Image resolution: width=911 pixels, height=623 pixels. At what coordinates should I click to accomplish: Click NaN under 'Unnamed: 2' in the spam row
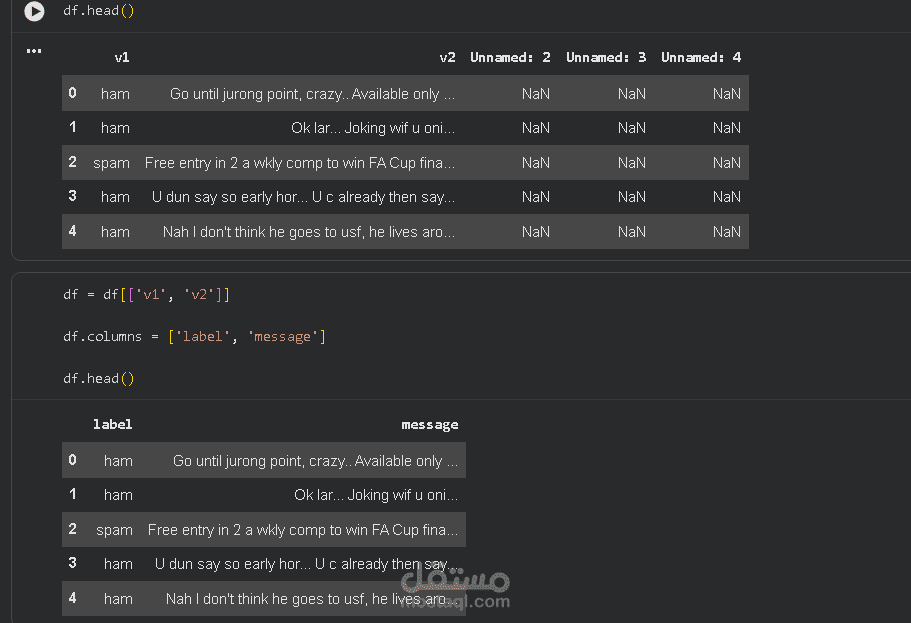coord(536,163)
